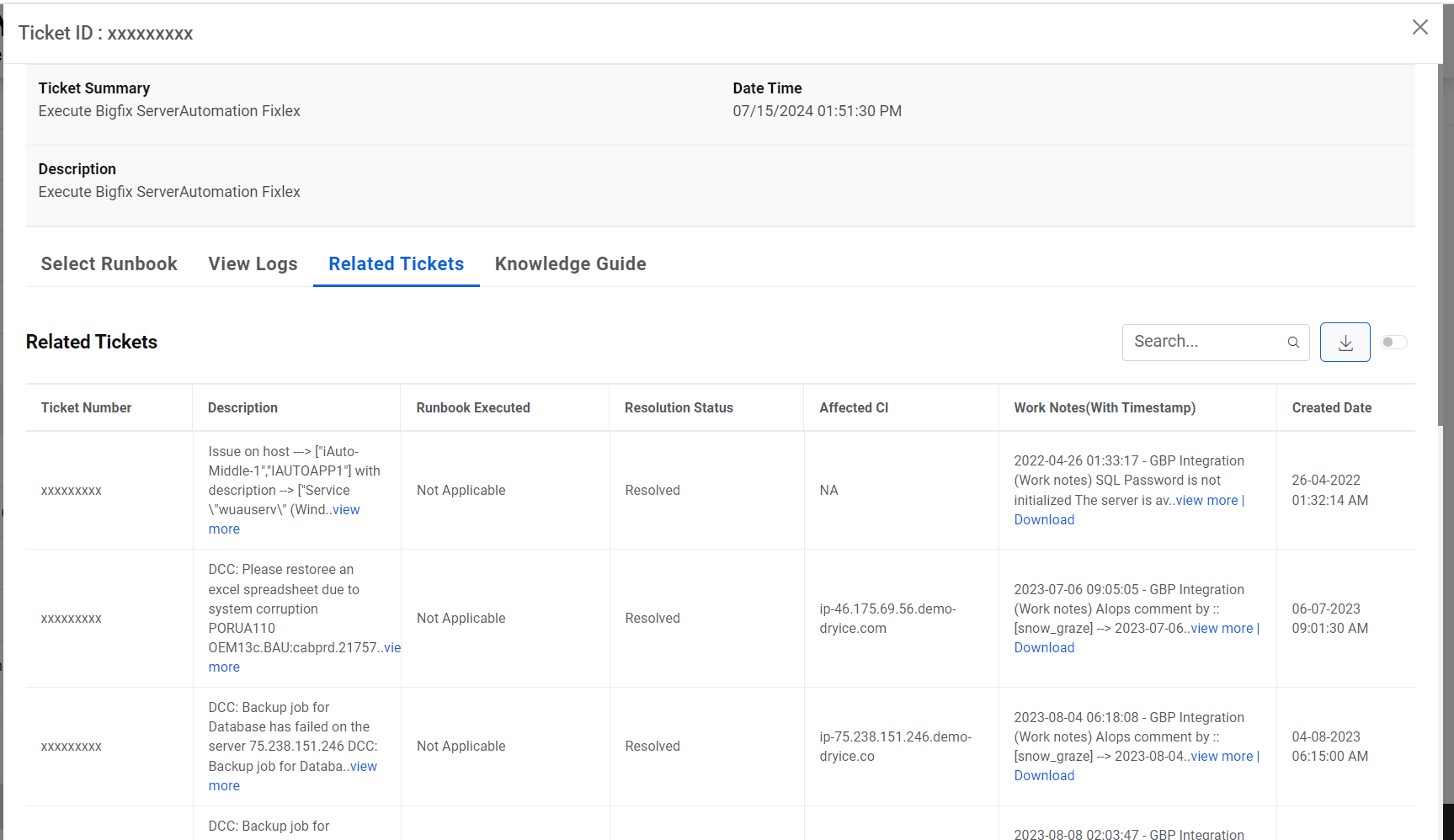Viewport: 1454px width, 840px height.
Task: Close the ticket details dialog
Action: (1419, 28)
